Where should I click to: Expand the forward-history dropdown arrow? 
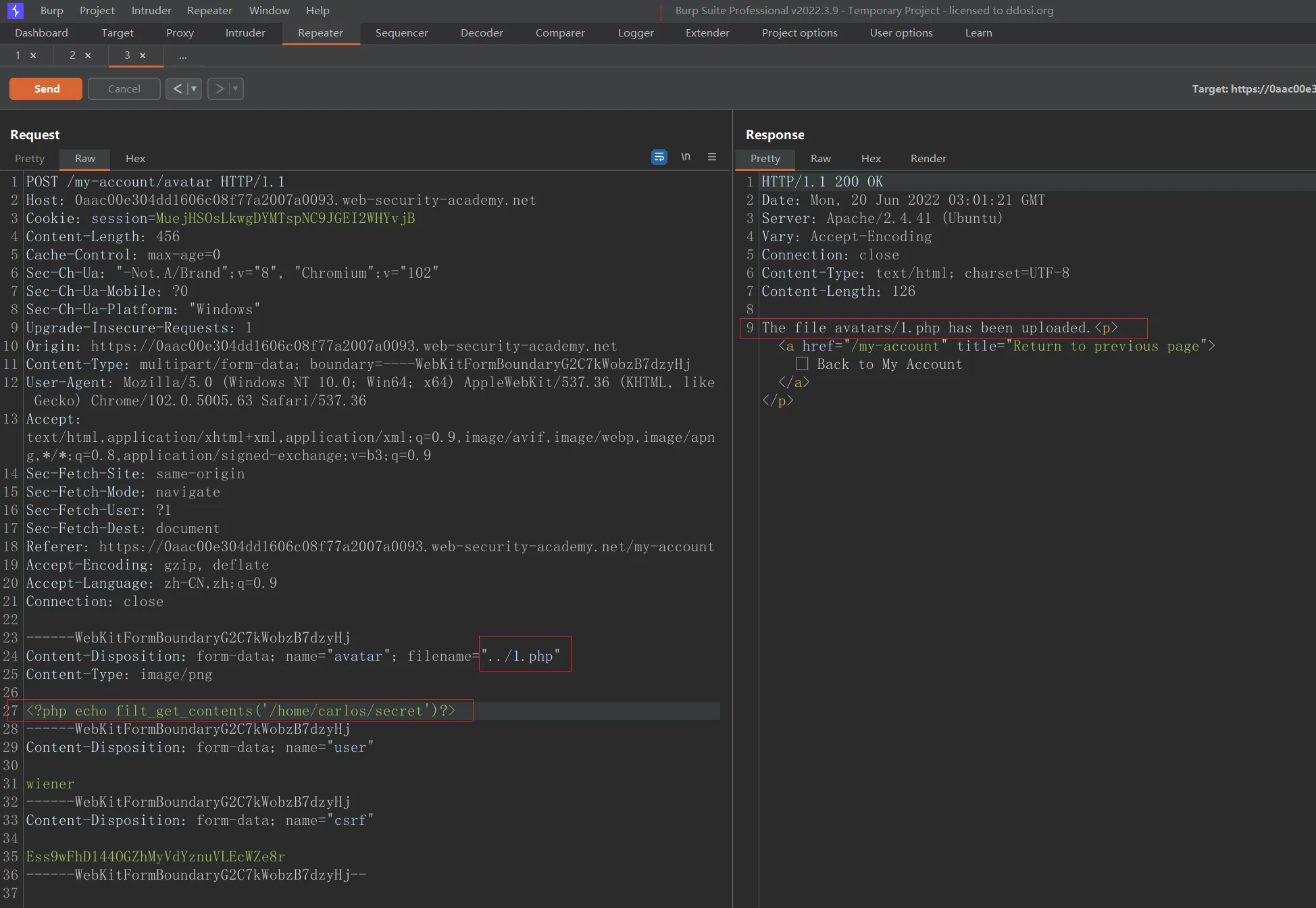235,89
